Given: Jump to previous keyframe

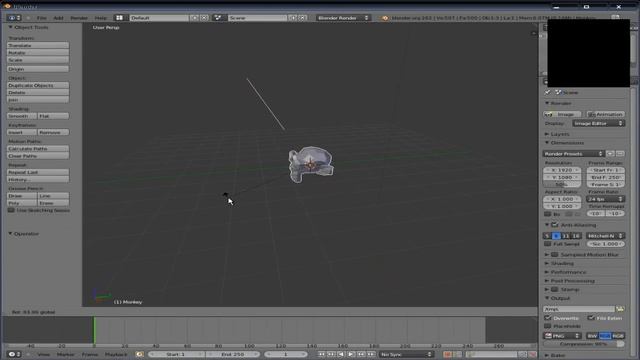Looking at the screenshot, I should (x=331, y=354).
